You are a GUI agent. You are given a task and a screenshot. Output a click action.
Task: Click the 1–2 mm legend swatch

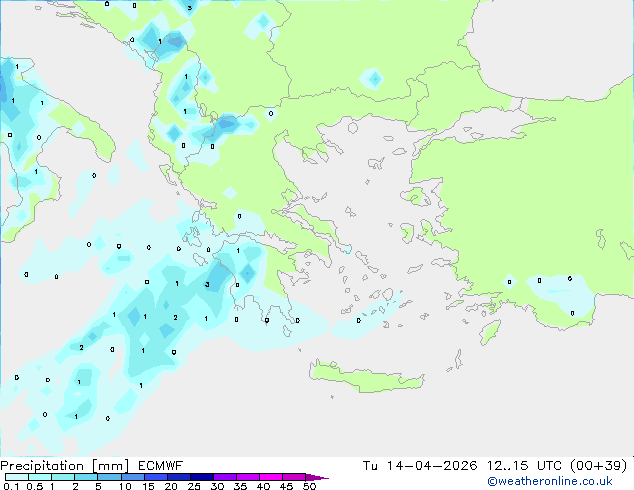tap(63, 477)
